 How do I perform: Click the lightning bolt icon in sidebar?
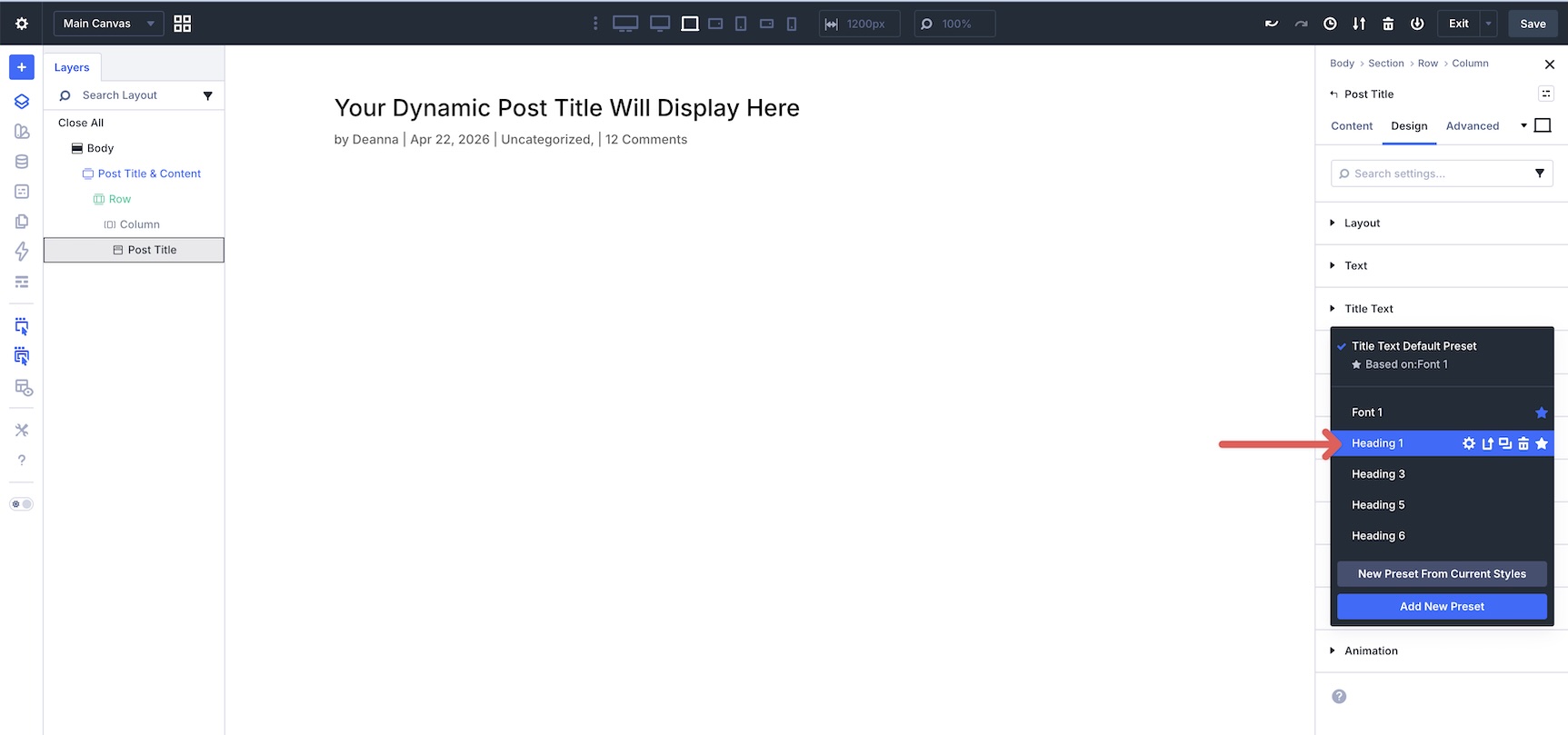[22, 251]
